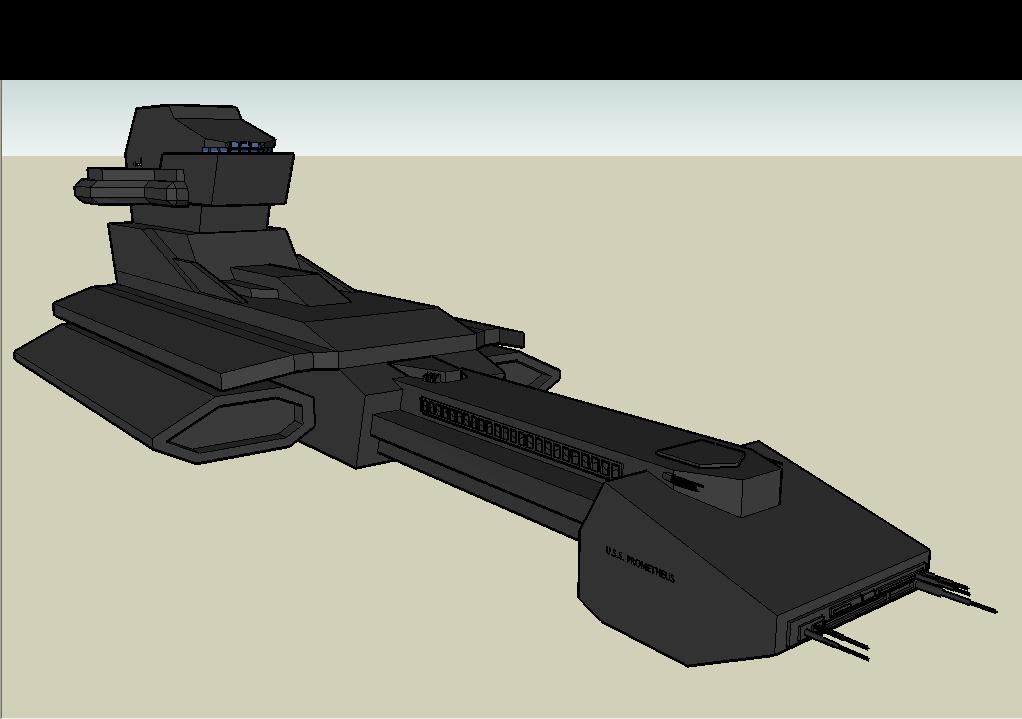Click the U.S.S. Prometheus hull lettering
Image resolution: width=1022 pixels, height=719 pixels.
640,564
